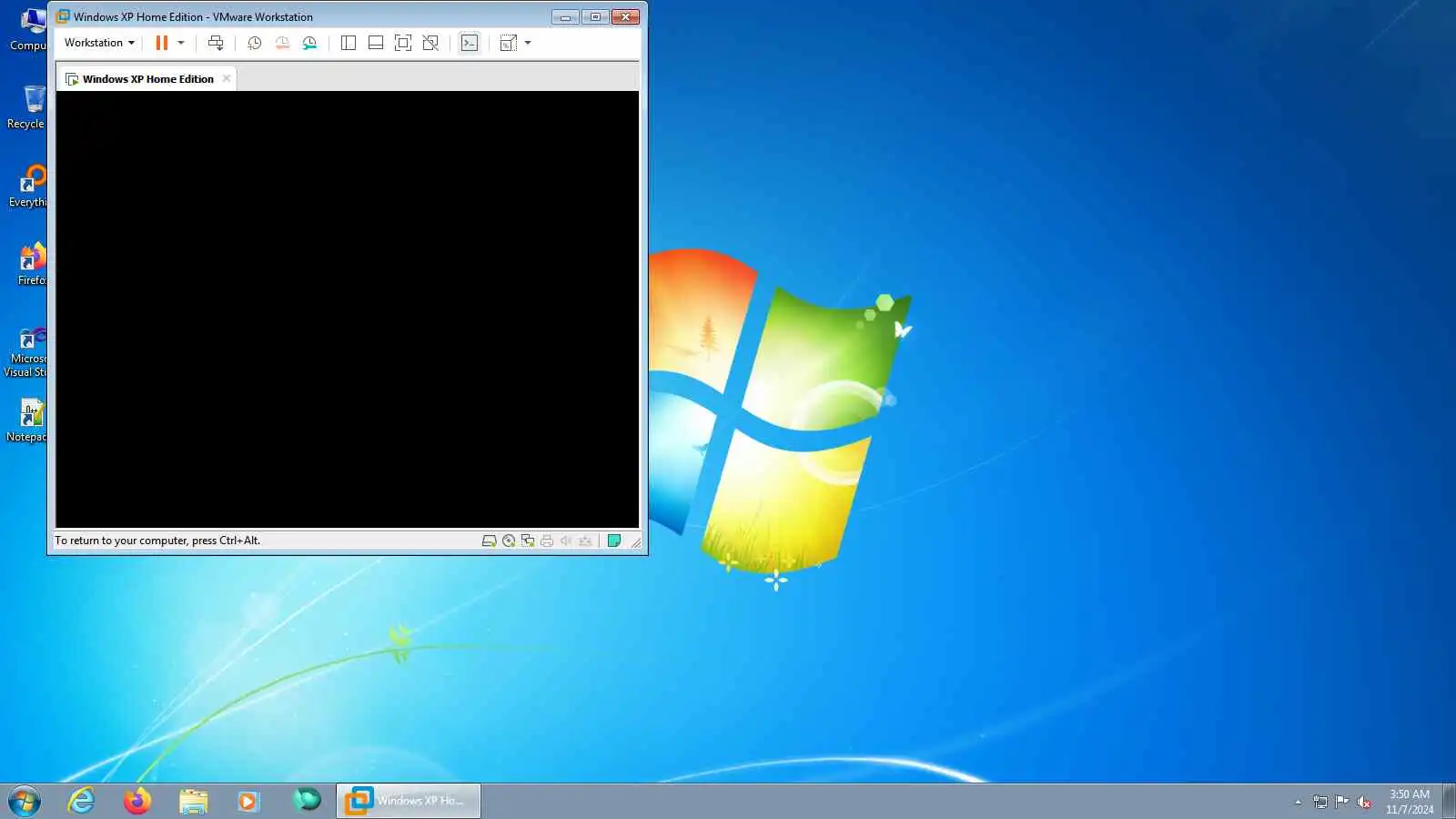Viewport: 1456px width, 819px height.
Task: Select the Notepad++ desktop shortcut
Action: point(26,420)
